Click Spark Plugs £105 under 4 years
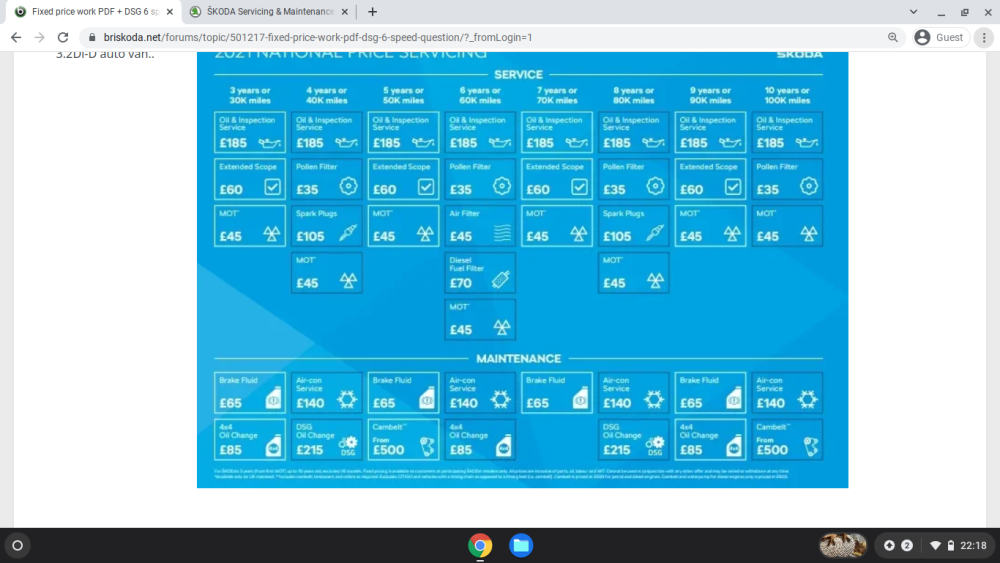Screen dimensions: 1000x563 (327, 226)
